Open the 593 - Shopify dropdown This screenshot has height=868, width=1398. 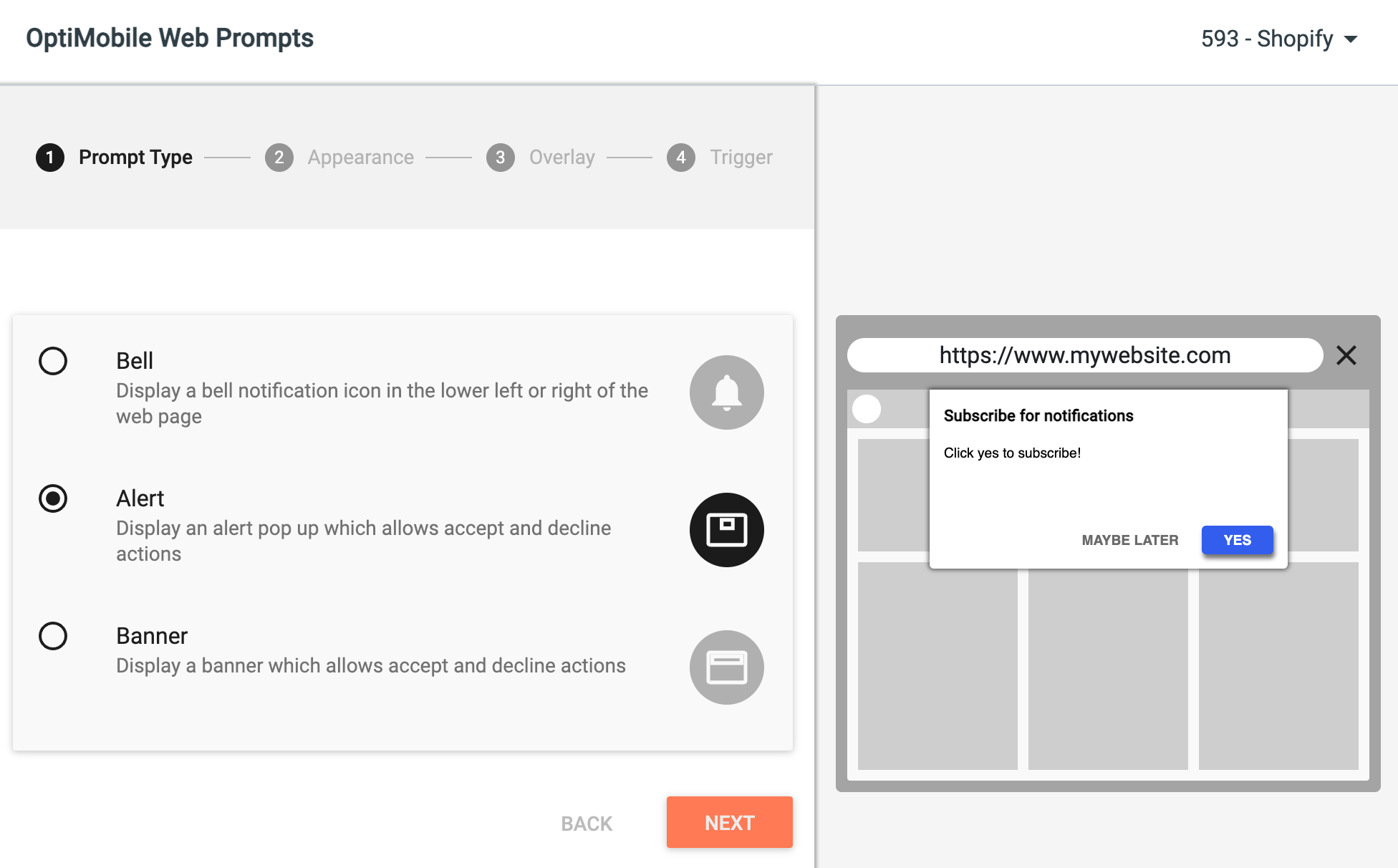click(1279, 39)
